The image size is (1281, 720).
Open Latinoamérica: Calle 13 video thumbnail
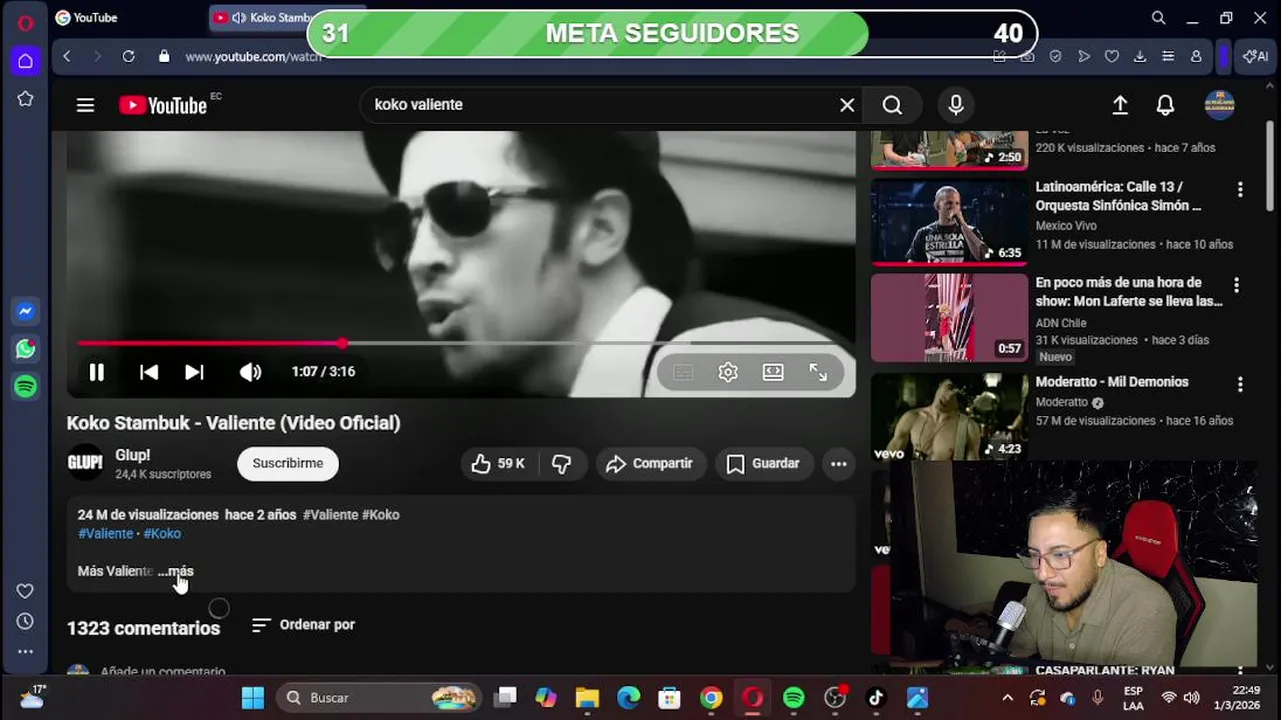tap(949, 222)
